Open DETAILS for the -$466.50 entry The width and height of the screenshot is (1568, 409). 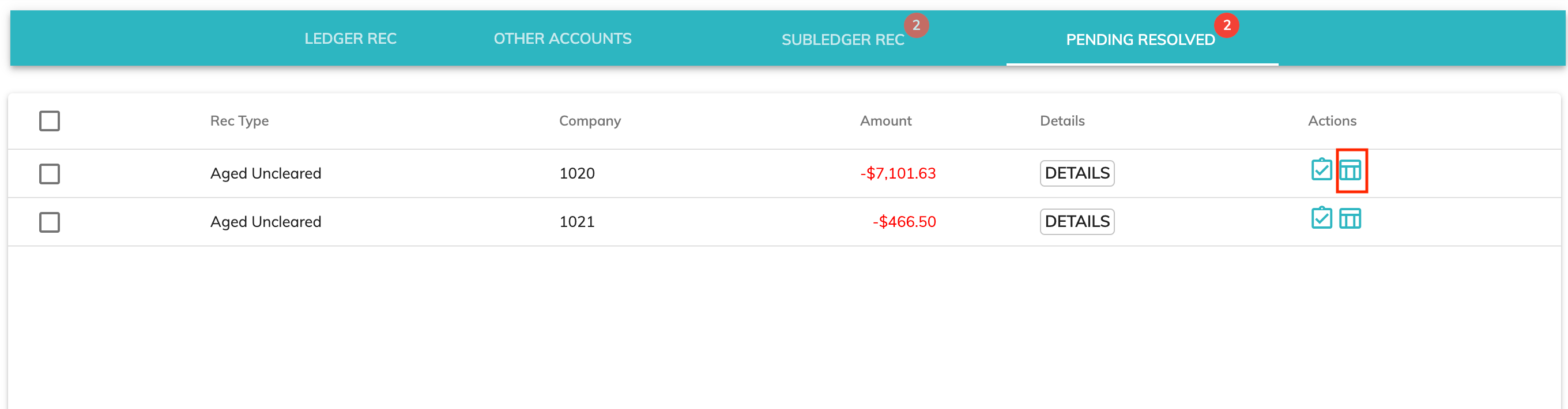pyautogui.click(x=1076, y=222)
